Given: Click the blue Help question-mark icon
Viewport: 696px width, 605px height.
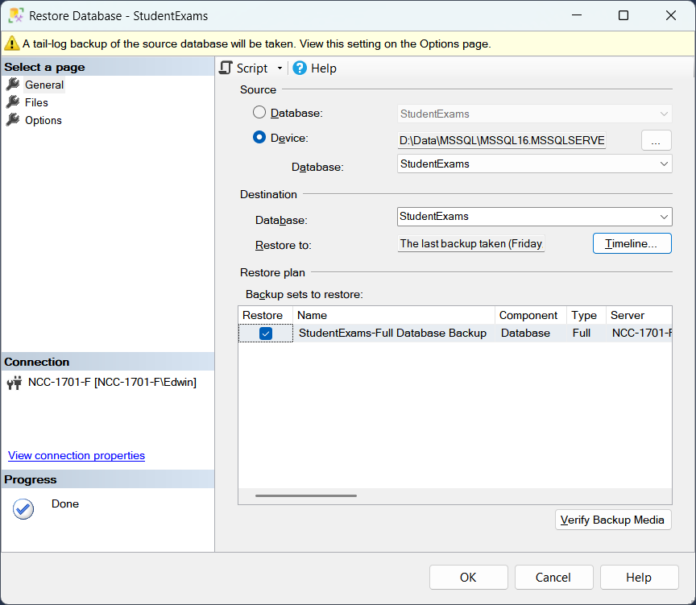Looking at the screenshot, I should pyautogui.click(x=300, y=68).
